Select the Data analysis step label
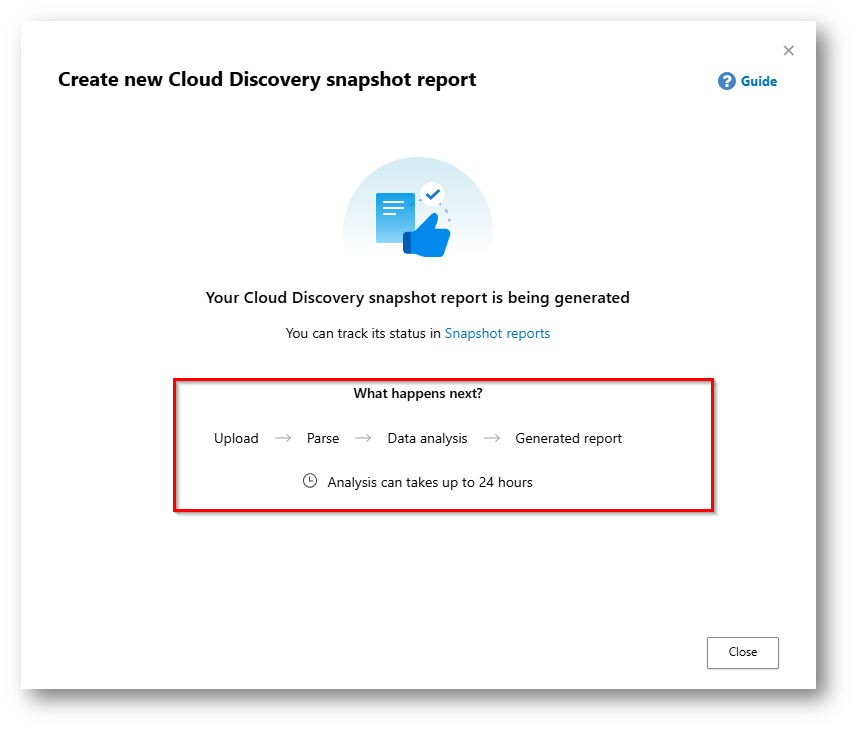858x731 pixels. coord(427,438)
